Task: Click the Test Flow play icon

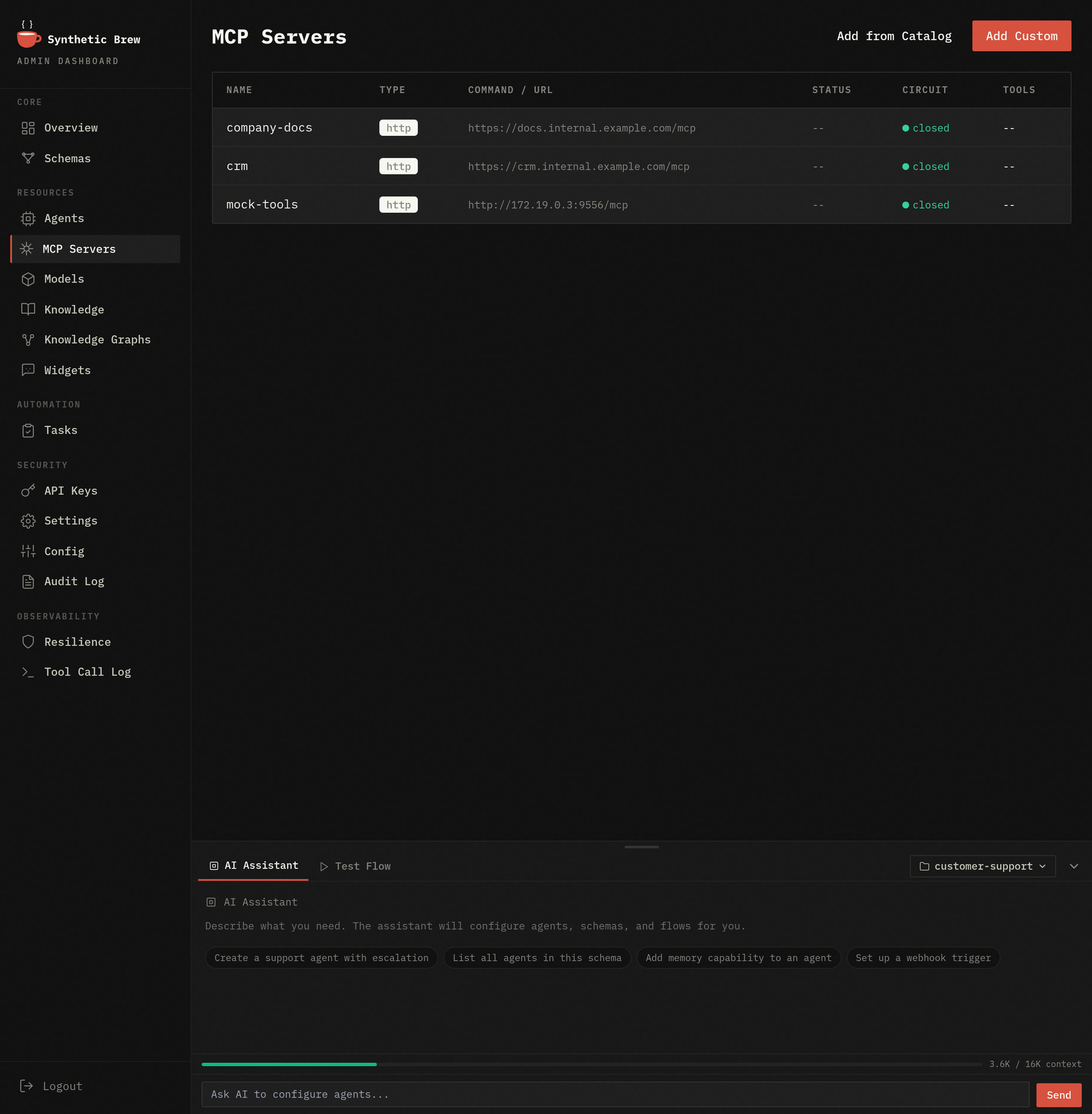Action: tap(324, 866)
